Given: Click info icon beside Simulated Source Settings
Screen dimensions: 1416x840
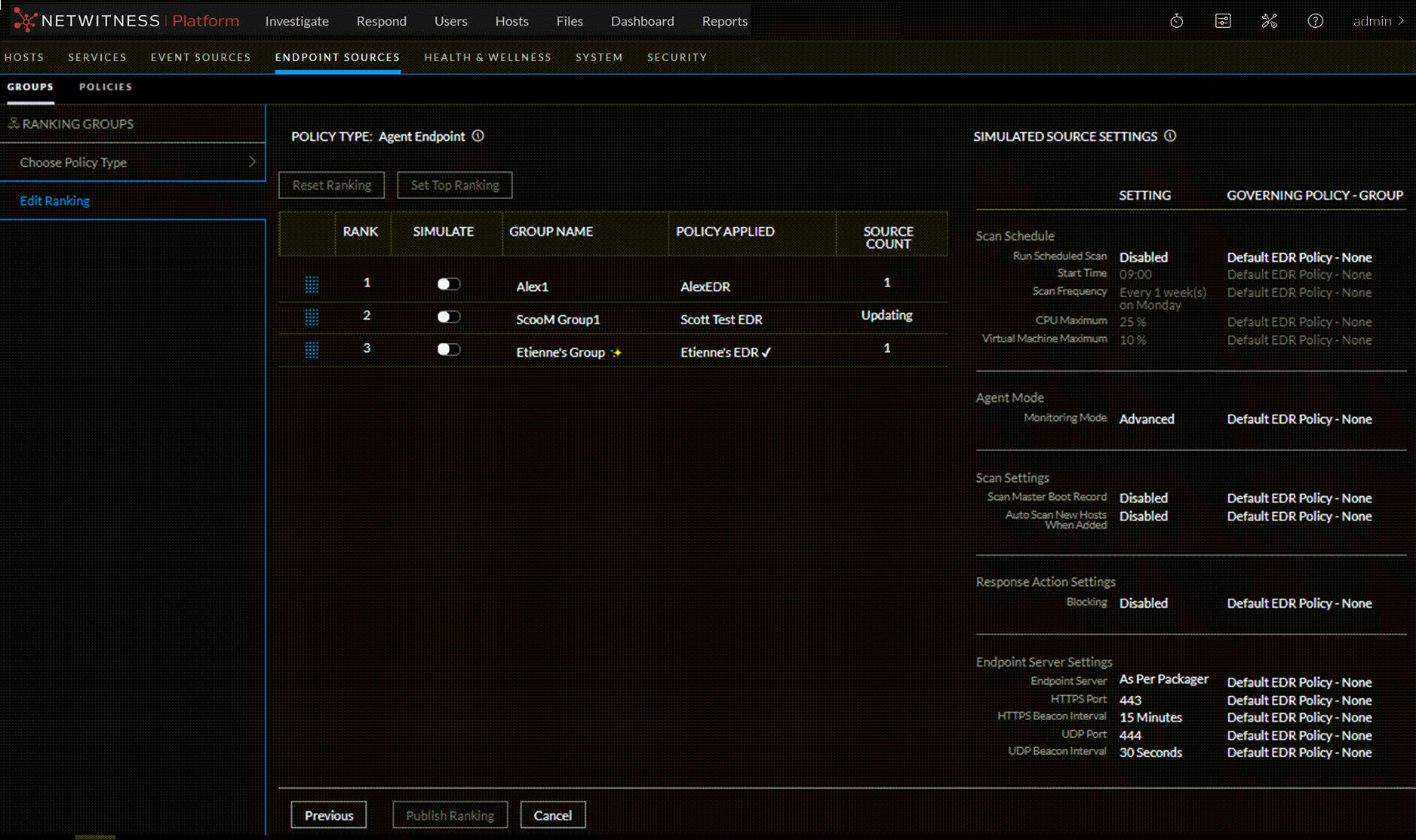Looking at the screenshot, I should [x=1170, y=136].
